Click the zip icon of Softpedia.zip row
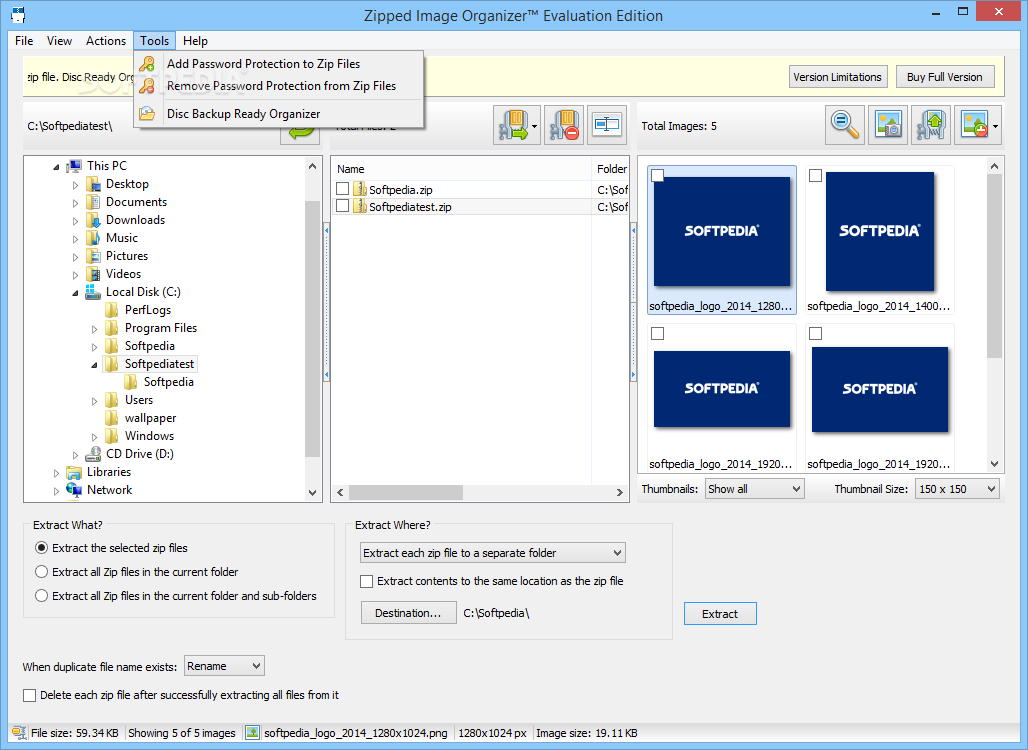The width and height of the screenshot is (1028, 750). click(359, 189)
